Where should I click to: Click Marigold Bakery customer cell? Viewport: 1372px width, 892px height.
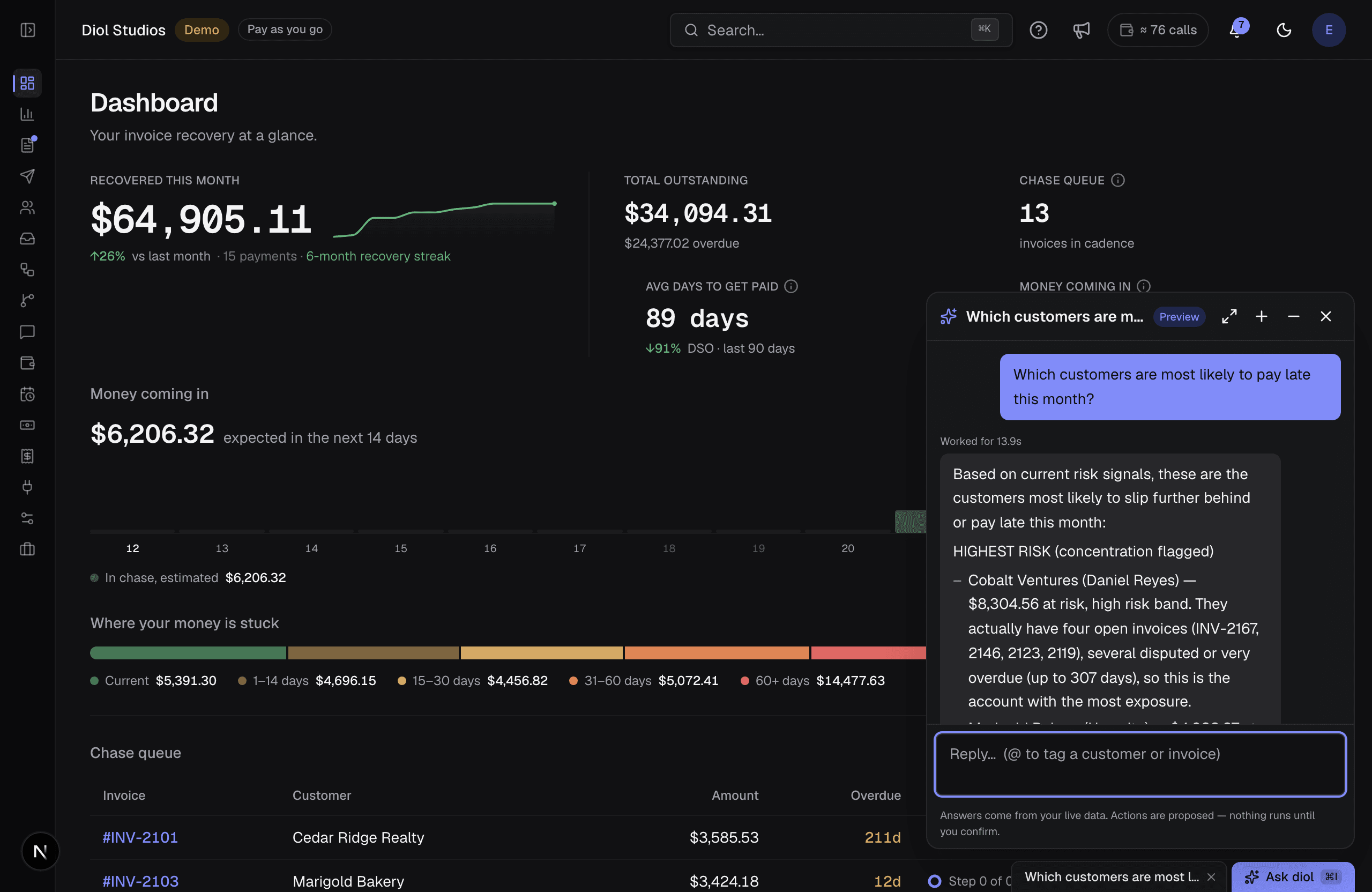(x=348, y=881)
